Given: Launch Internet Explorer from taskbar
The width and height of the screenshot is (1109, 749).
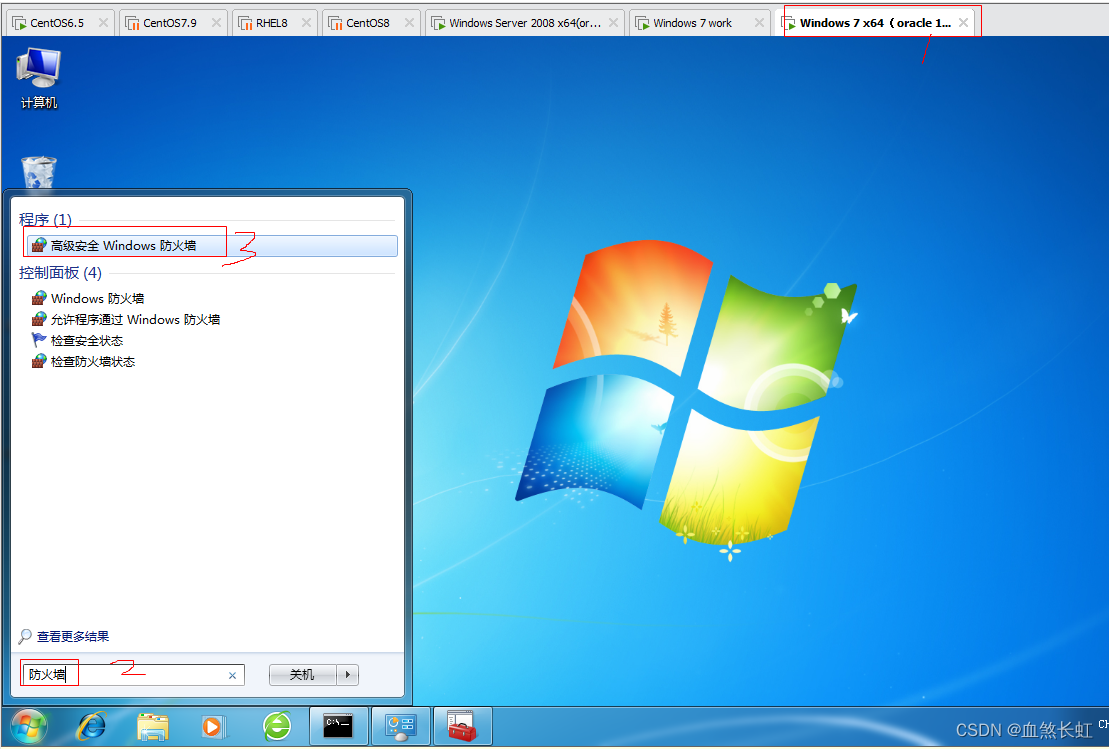Looking at the screenshot, I should click(92, 727).
